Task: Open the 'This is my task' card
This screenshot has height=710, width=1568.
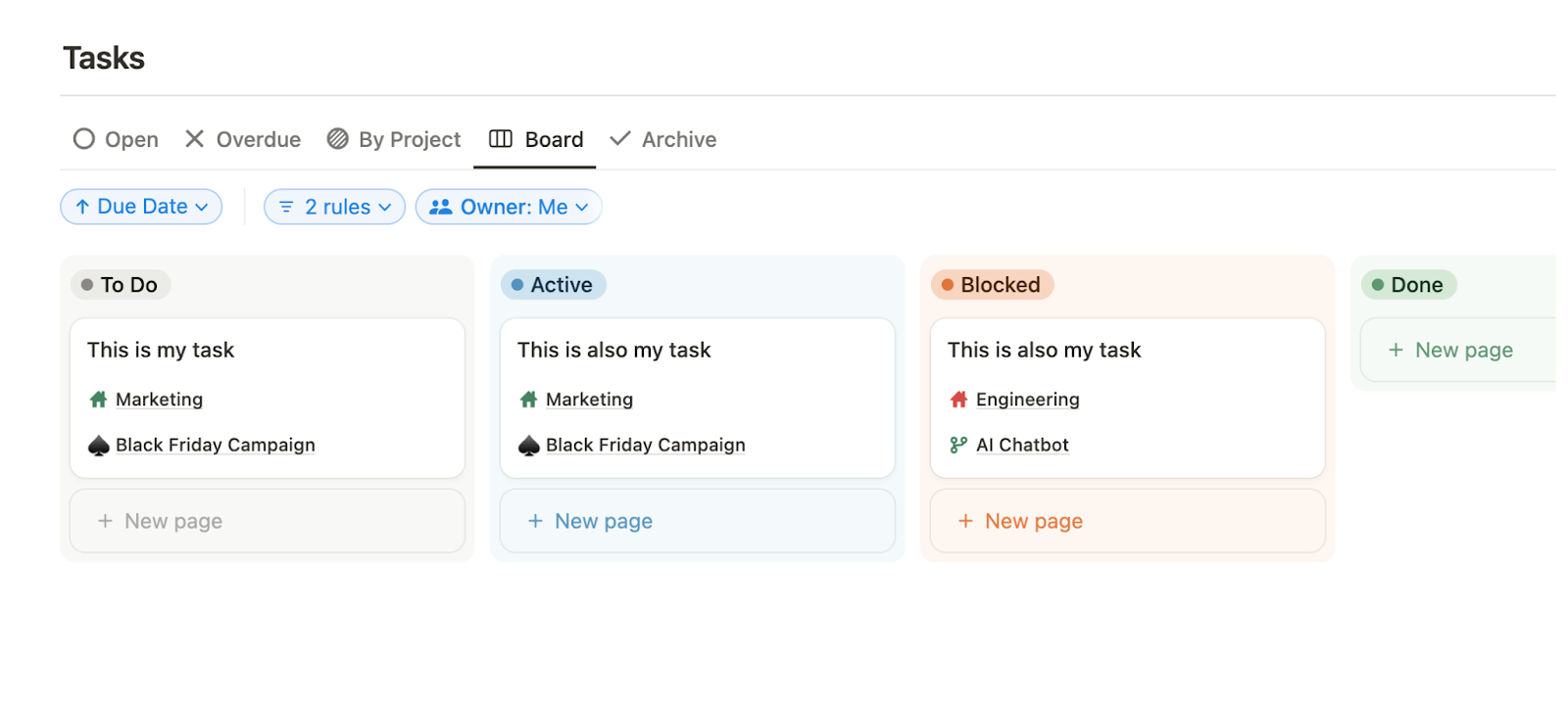Action: point(161,351)
